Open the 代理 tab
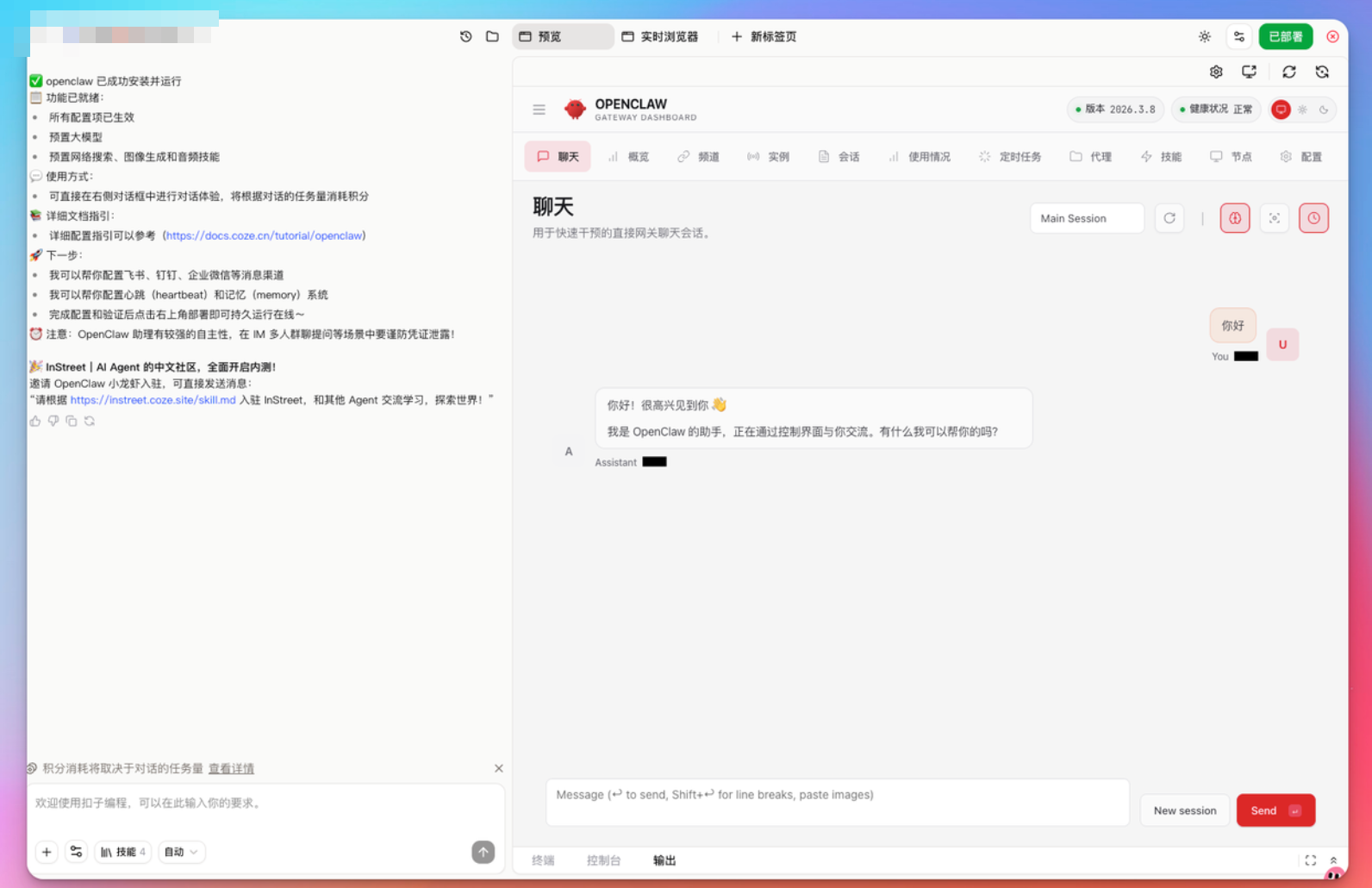The width and height of the screenshot is (1372, 888). coord(1090,156)
